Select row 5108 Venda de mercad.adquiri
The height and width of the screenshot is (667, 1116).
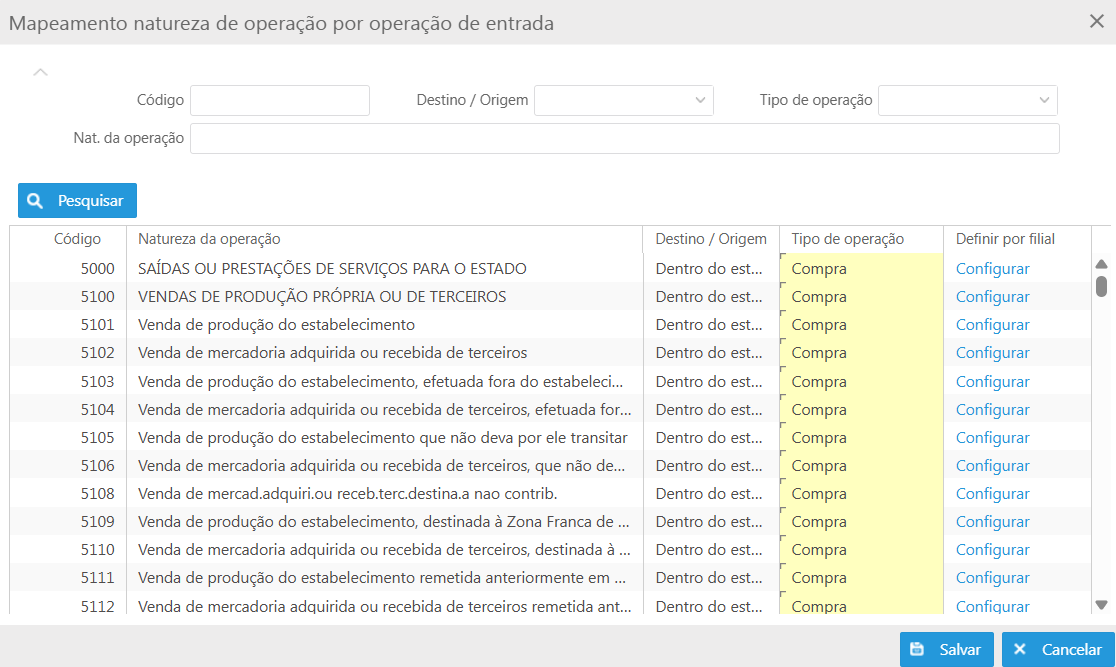coord(347,494)
